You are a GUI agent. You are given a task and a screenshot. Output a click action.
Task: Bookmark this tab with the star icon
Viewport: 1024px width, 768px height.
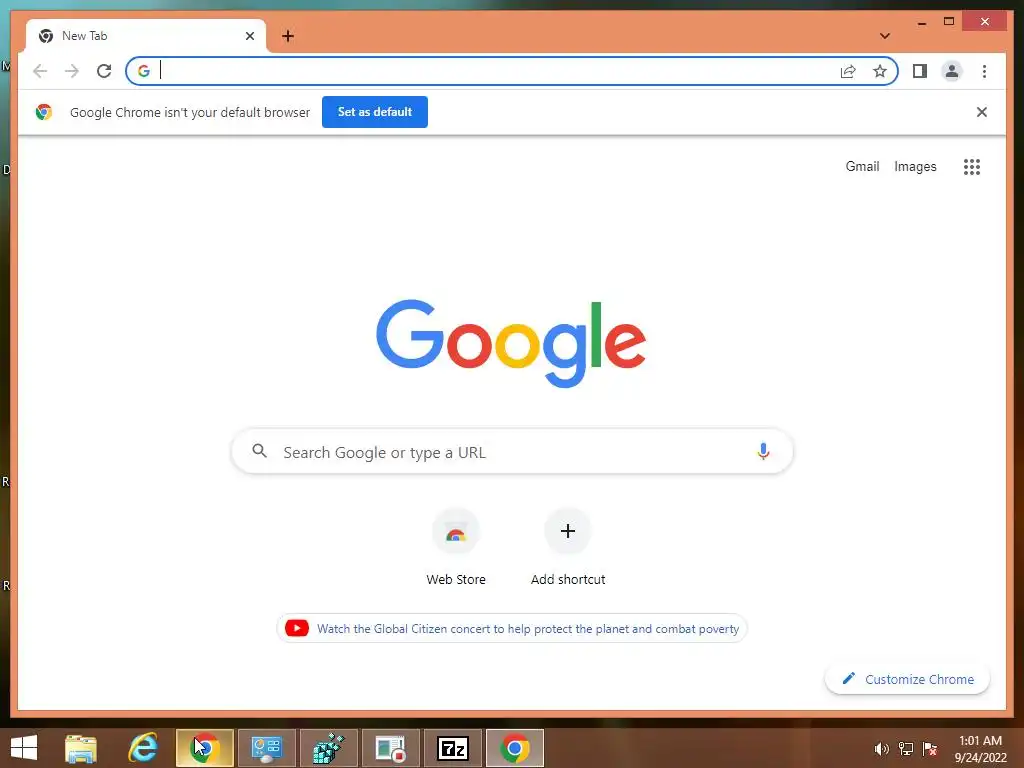[x=880, y=71]
